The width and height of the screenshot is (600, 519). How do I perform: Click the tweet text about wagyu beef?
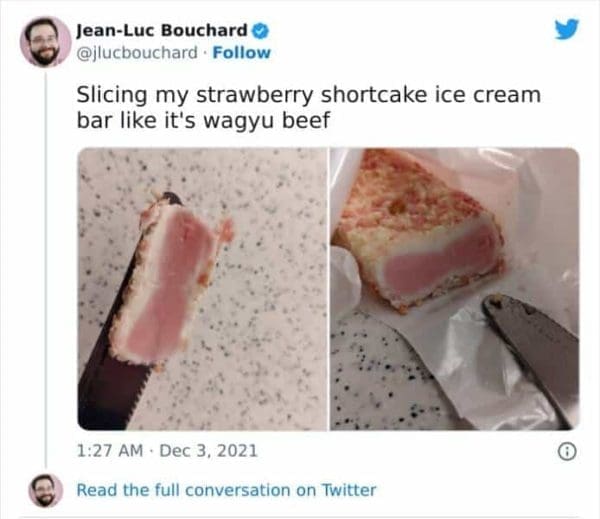[308, 107]
